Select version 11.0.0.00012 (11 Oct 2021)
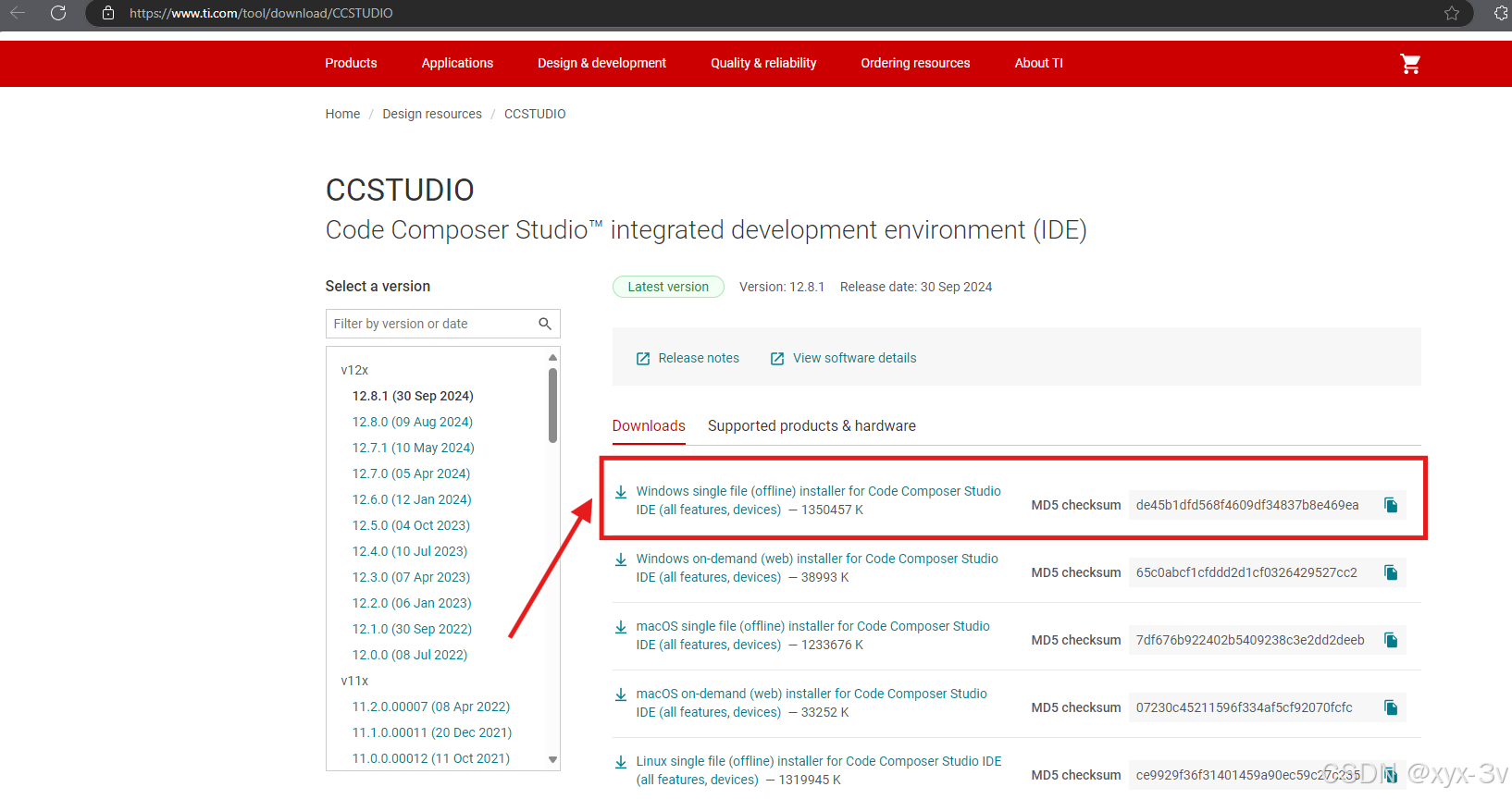Screen dimensions: 1512x799 431,758
